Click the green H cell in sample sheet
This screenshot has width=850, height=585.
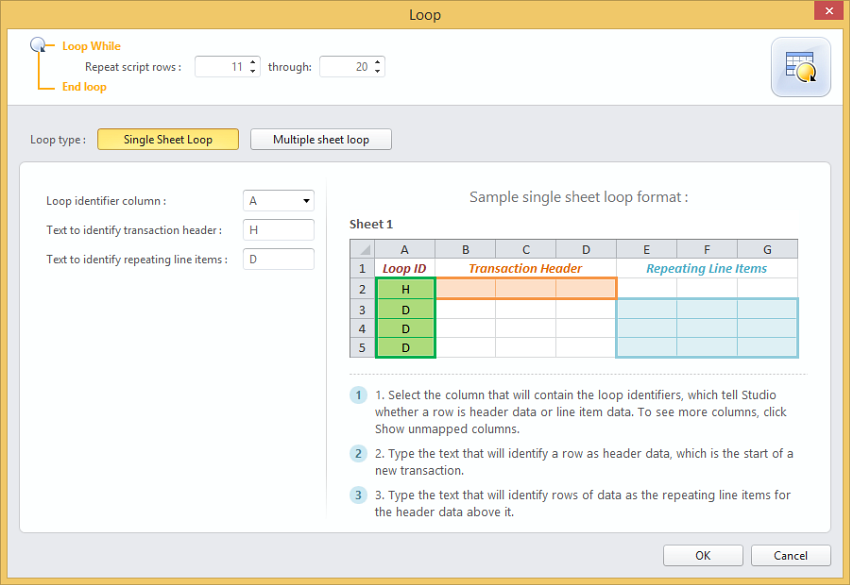[405, 288]
